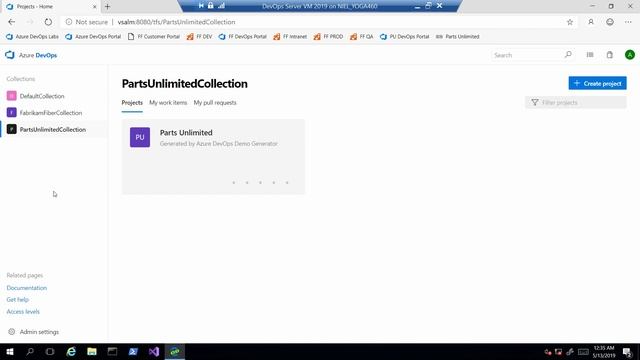Open the Azure DevOps Portal bookmark
Viewport: 640px width, 360px height.
click(x=93, y=36)
